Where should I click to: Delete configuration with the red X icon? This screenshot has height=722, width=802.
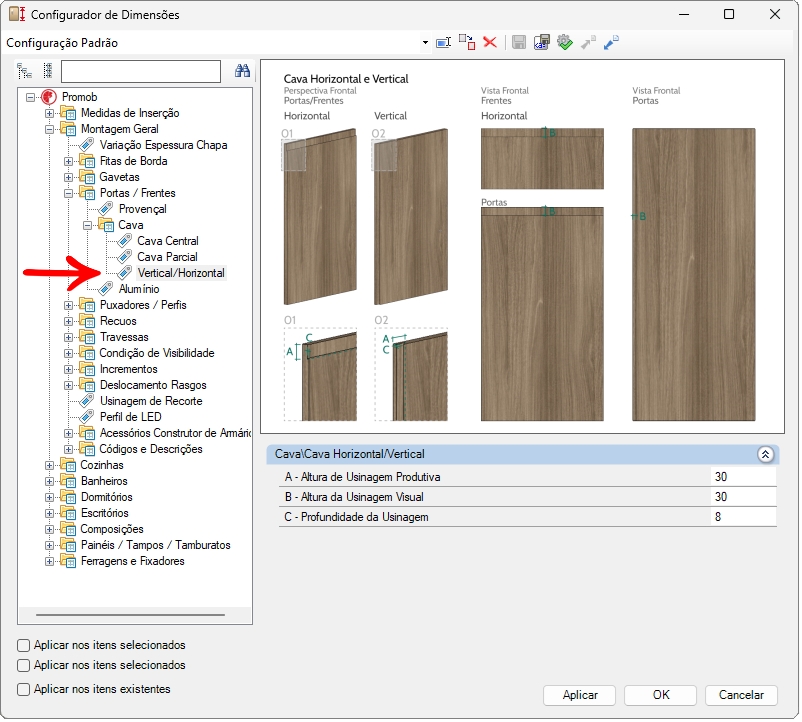coord(490,42)
